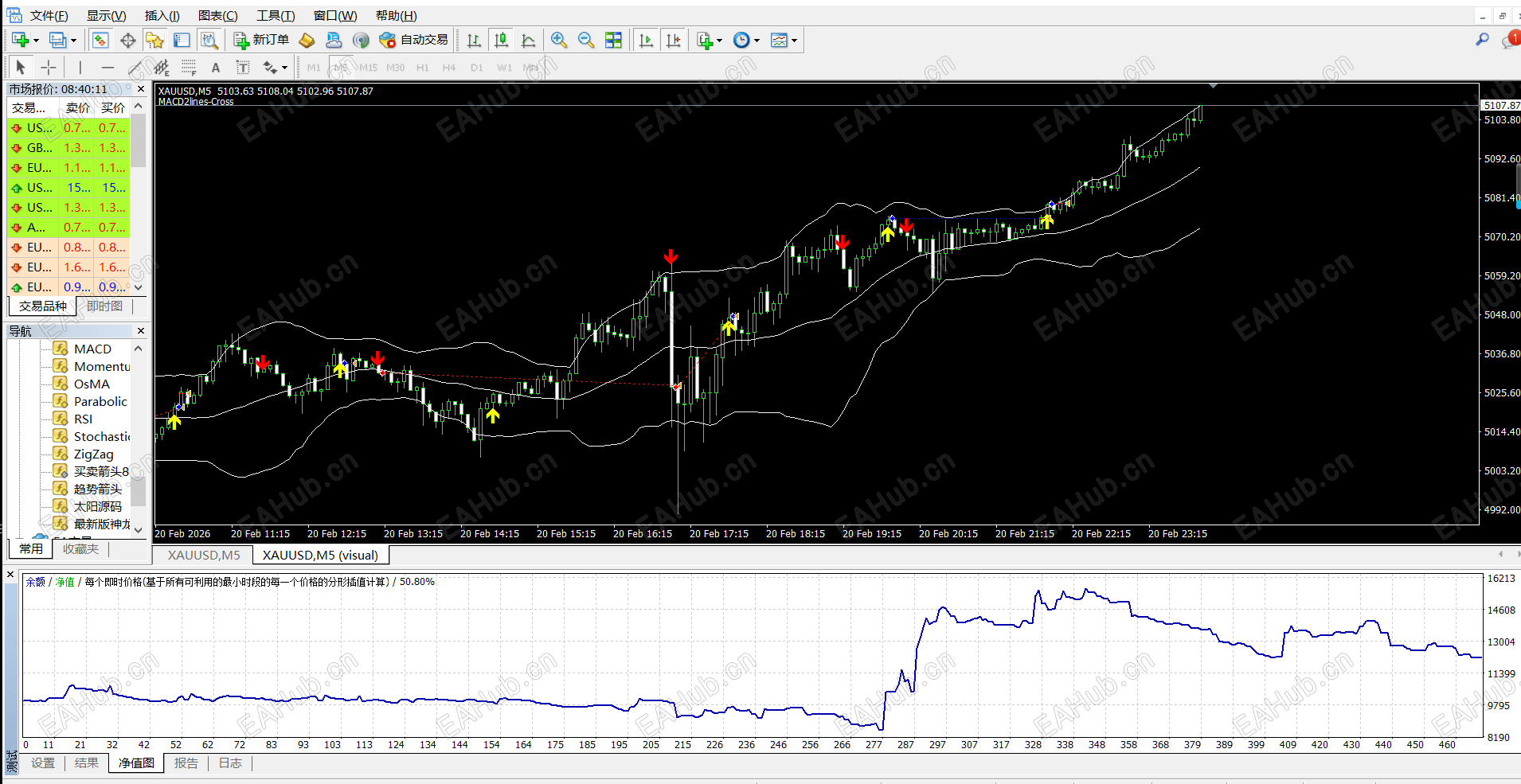Viewport: 1521px width, 784px height.
Task: Toggle the Market Watch panel icon
Action: 100,41
